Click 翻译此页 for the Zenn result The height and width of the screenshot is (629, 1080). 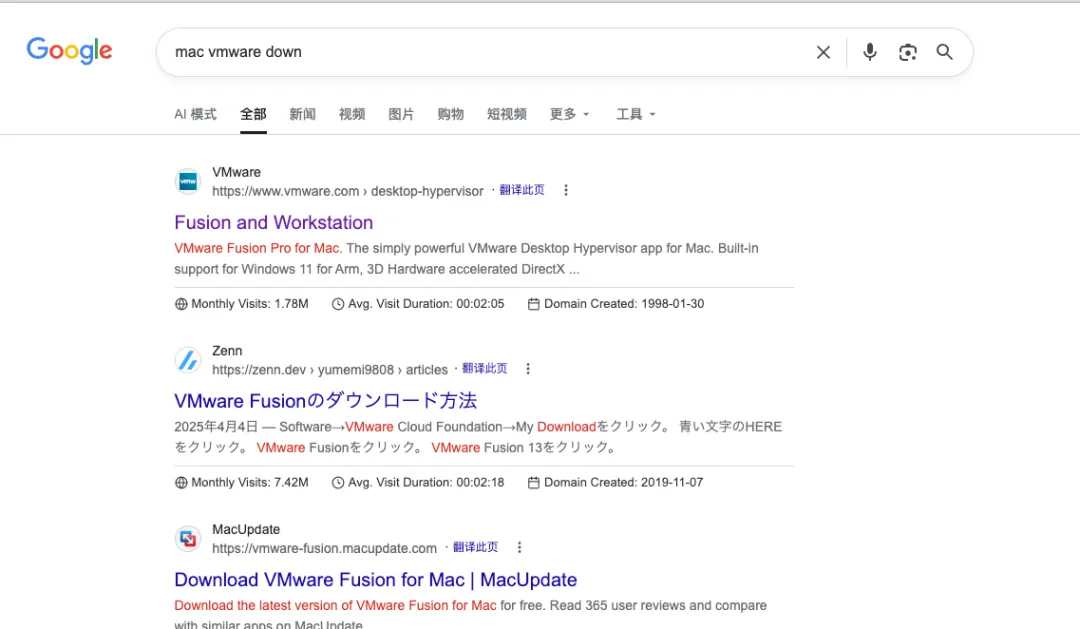point(484,369)
